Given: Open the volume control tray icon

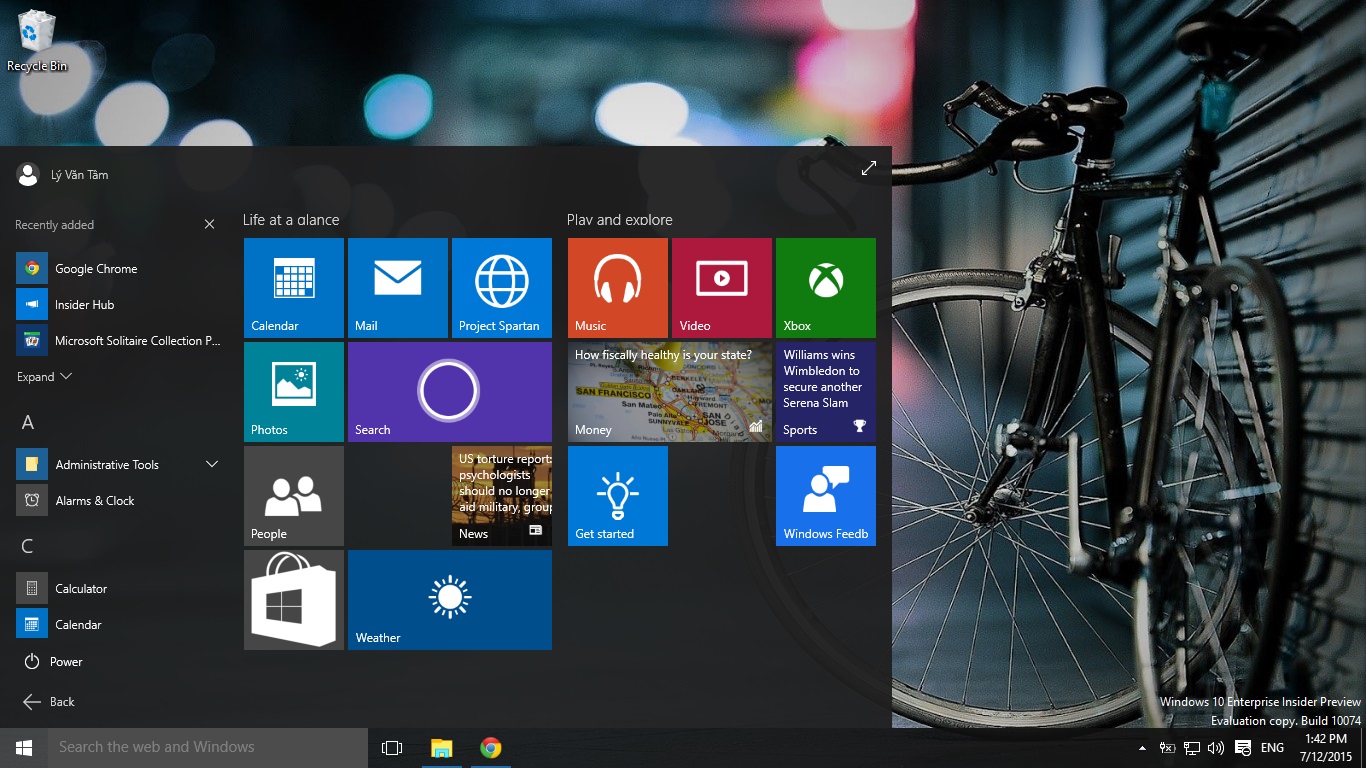Looking at the screenshot, I should point(1216,748).
